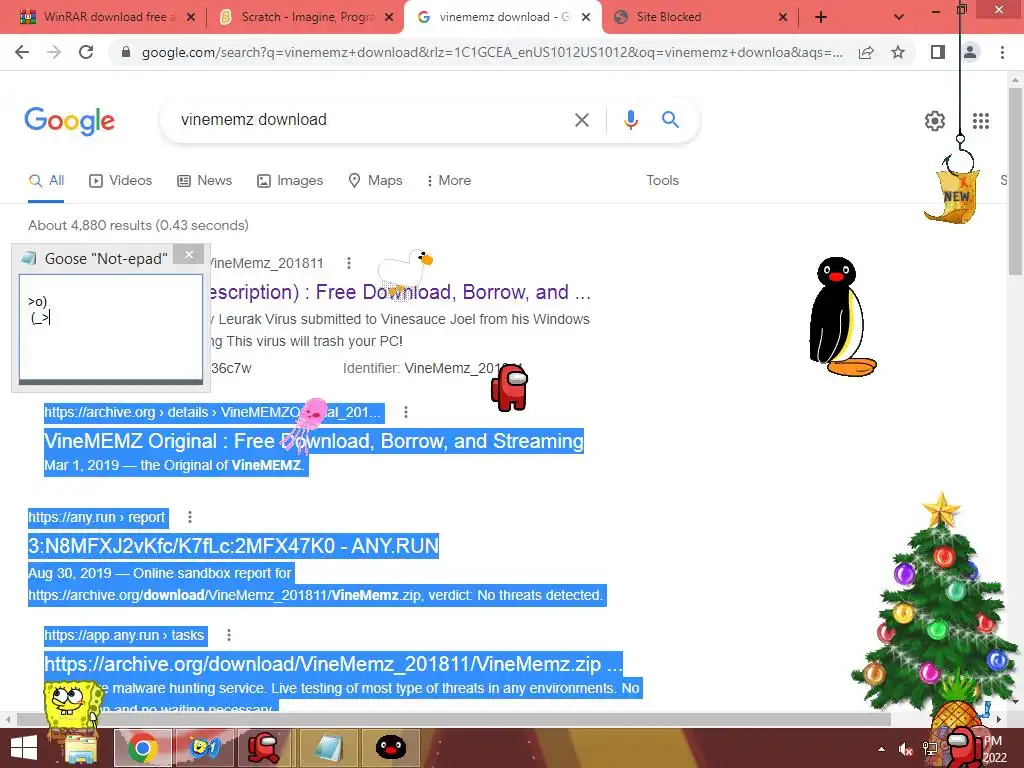The image size is (1024, 768).
Task: Open the Google logo homepage link
Action: 69,121
